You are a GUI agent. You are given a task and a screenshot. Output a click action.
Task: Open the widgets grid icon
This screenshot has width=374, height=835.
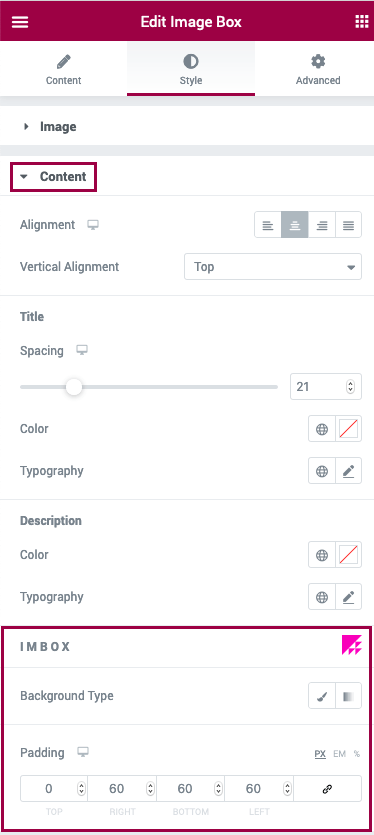click(362, 21)
